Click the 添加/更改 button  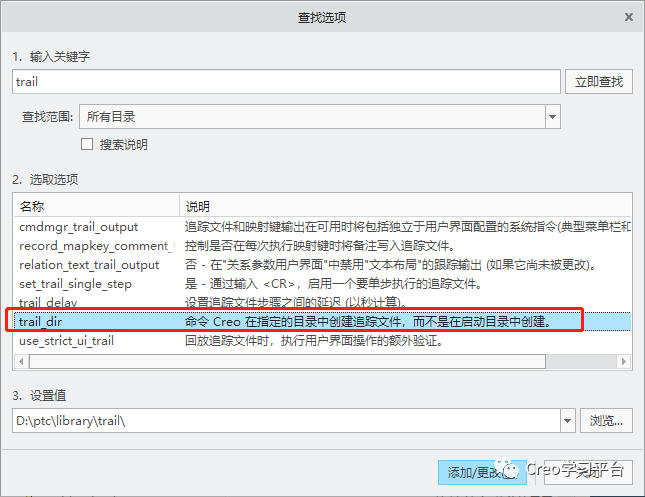click(x=482, y=472)
